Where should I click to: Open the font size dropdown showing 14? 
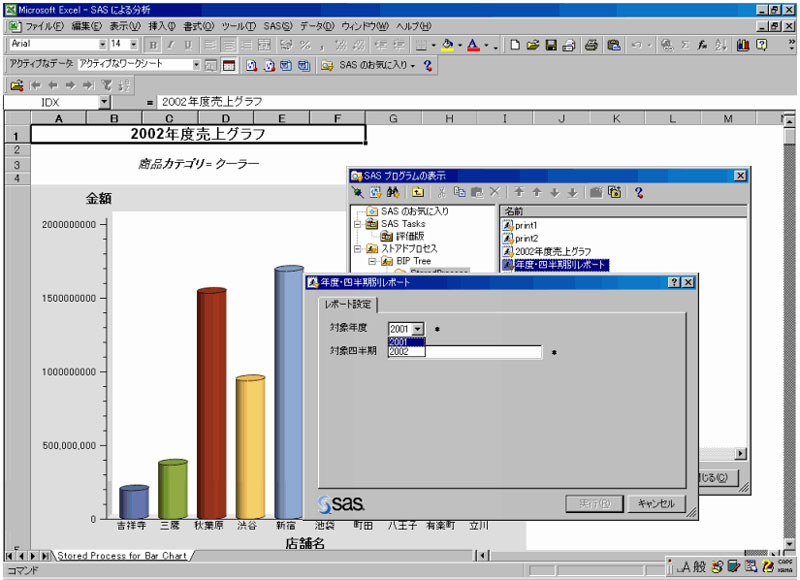[134, 44]
